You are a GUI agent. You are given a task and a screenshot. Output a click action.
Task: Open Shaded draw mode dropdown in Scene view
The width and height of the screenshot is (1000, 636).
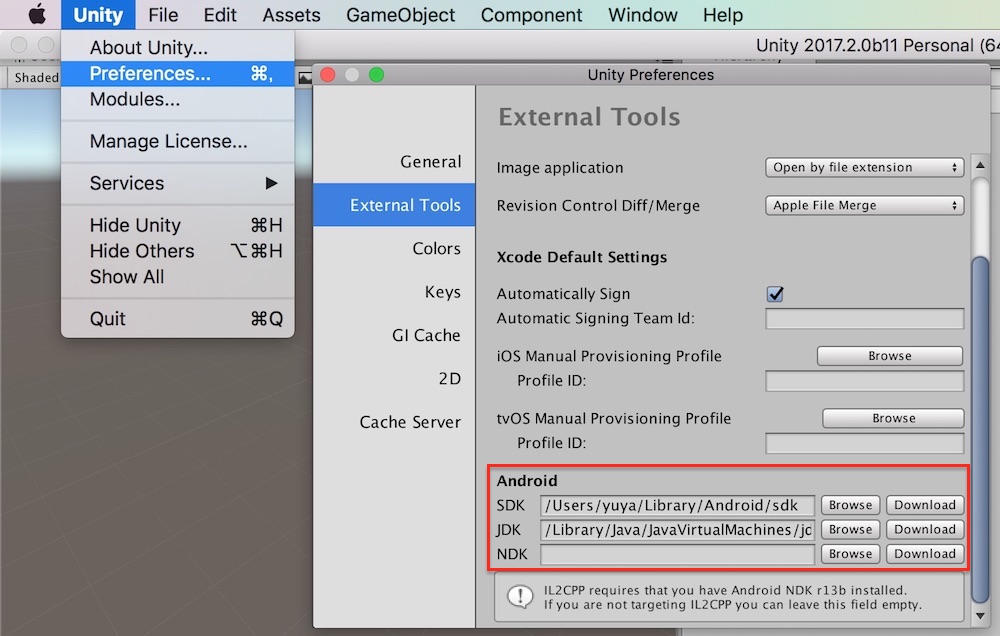[35, 77]
